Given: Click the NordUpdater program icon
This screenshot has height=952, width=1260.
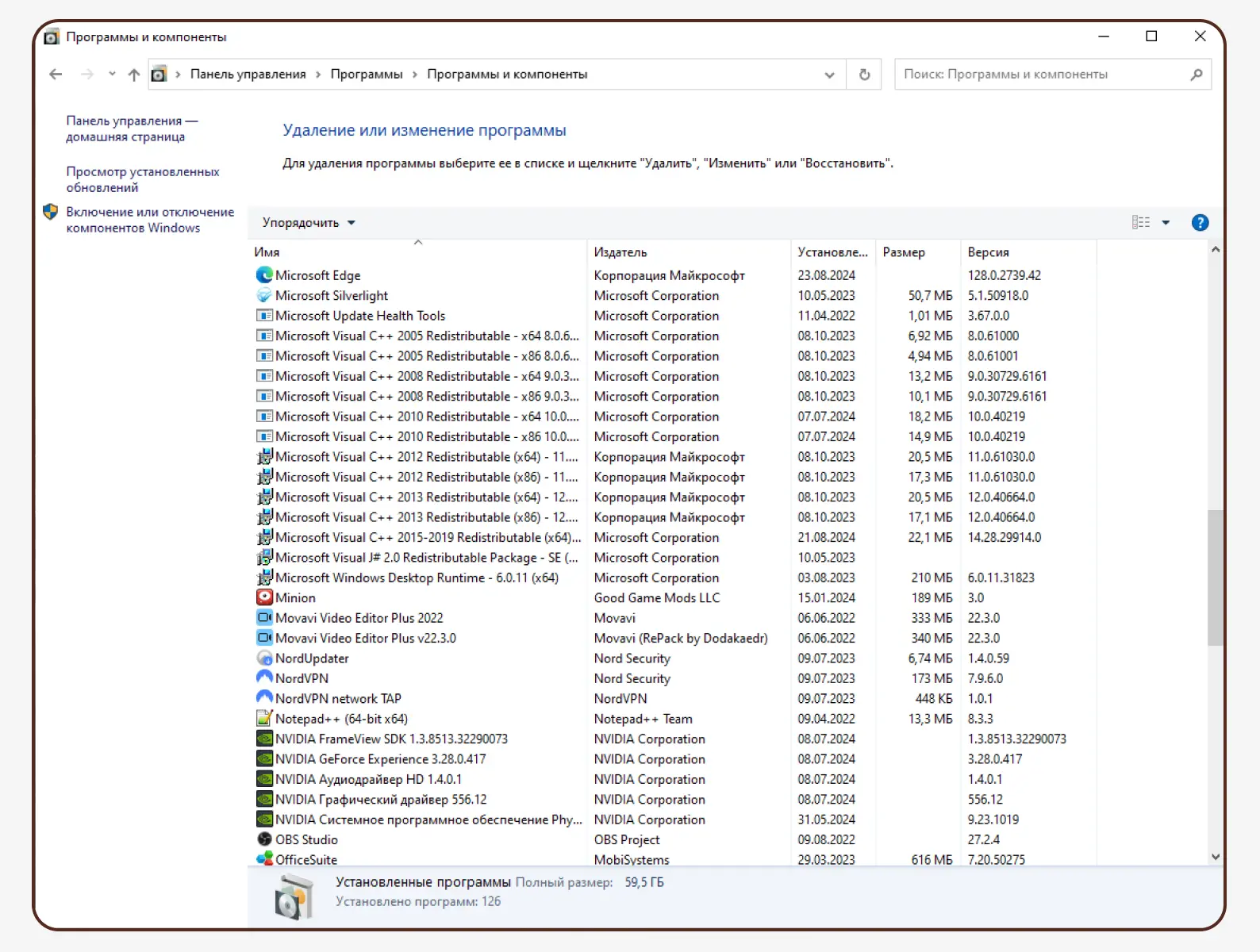Looking at the screenshot, I should click(264, 658).
